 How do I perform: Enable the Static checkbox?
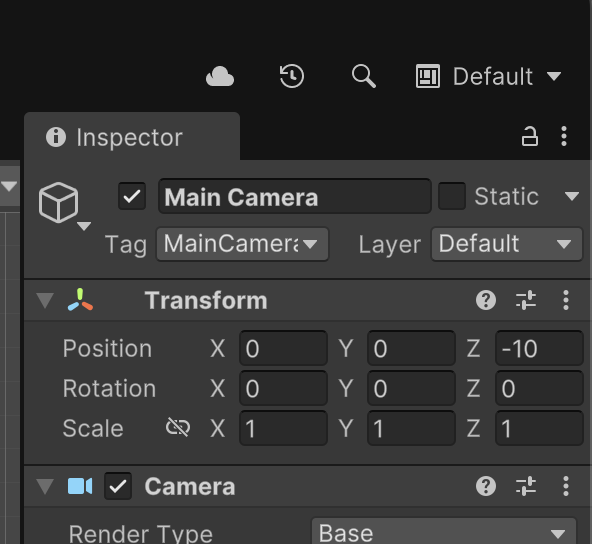(452, 196)
